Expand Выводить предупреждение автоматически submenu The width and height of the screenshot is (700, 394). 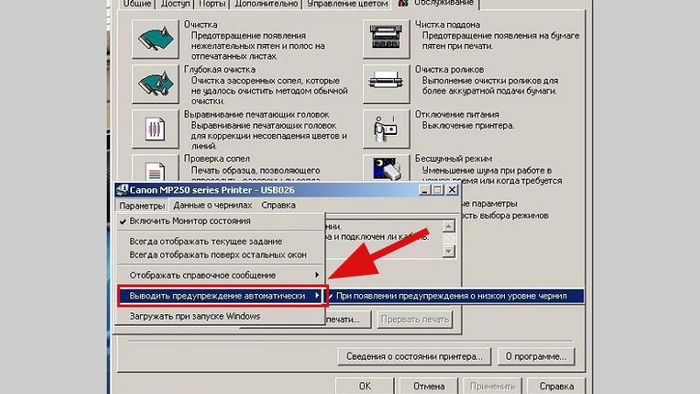221,296
